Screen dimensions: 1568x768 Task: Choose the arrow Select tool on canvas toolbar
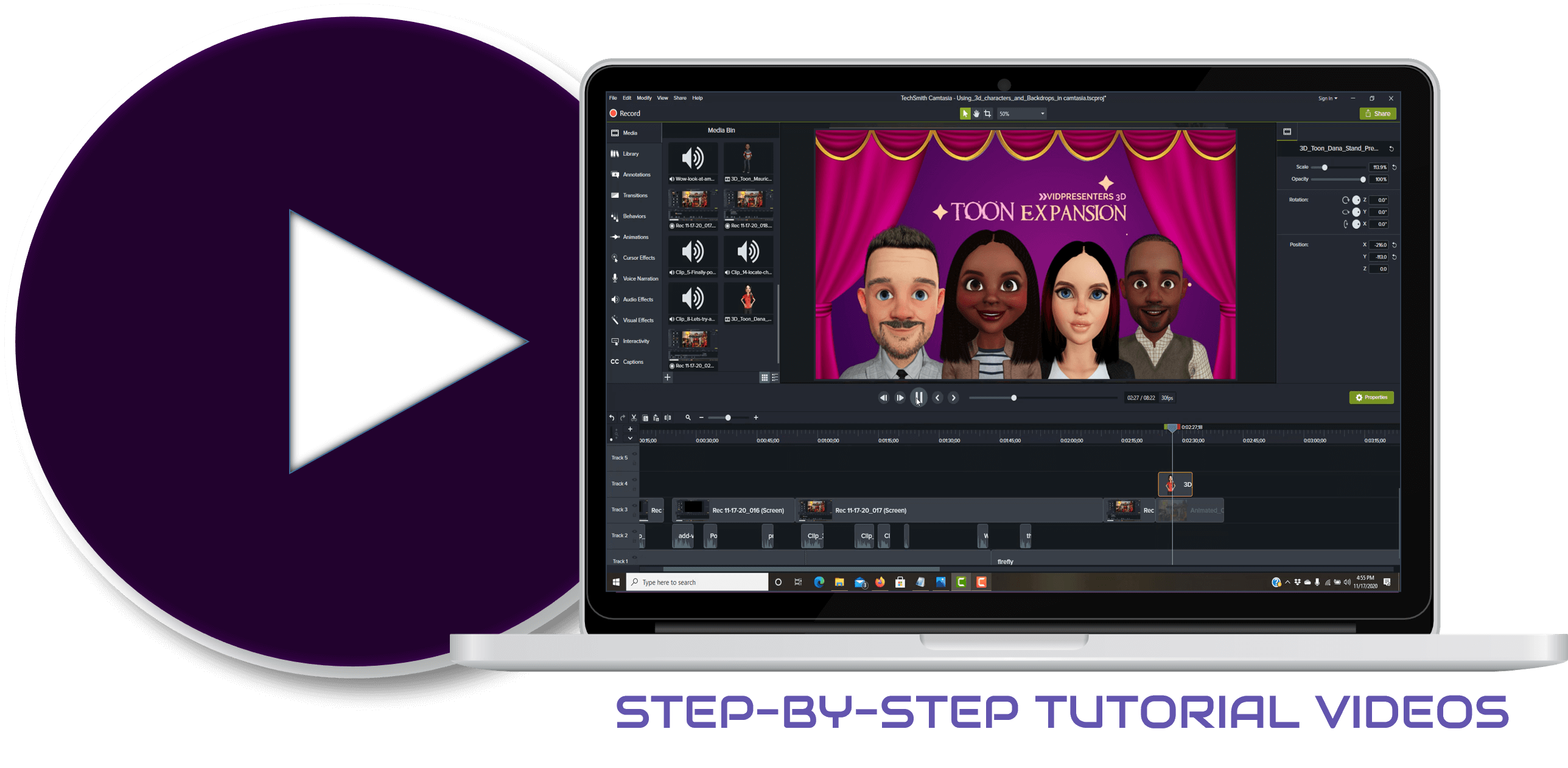coord(965,114)
